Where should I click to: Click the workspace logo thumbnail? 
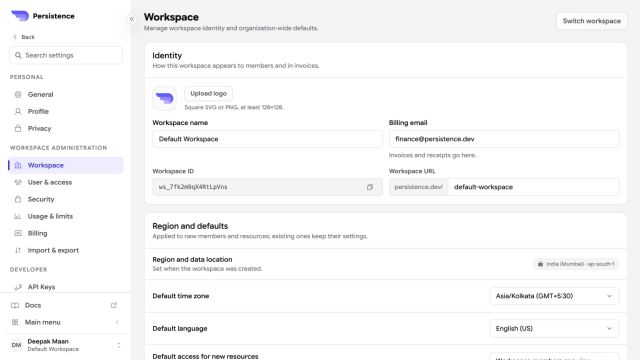pos(164,98)
